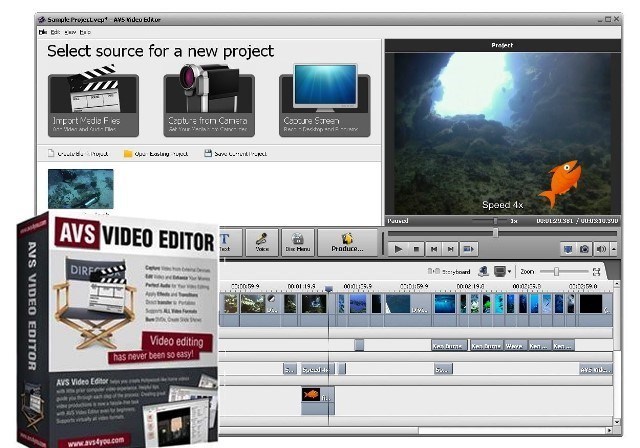
Task: Click the timeline scroll-right arrow
Action: pyautogui.click(x=609, y=430)
